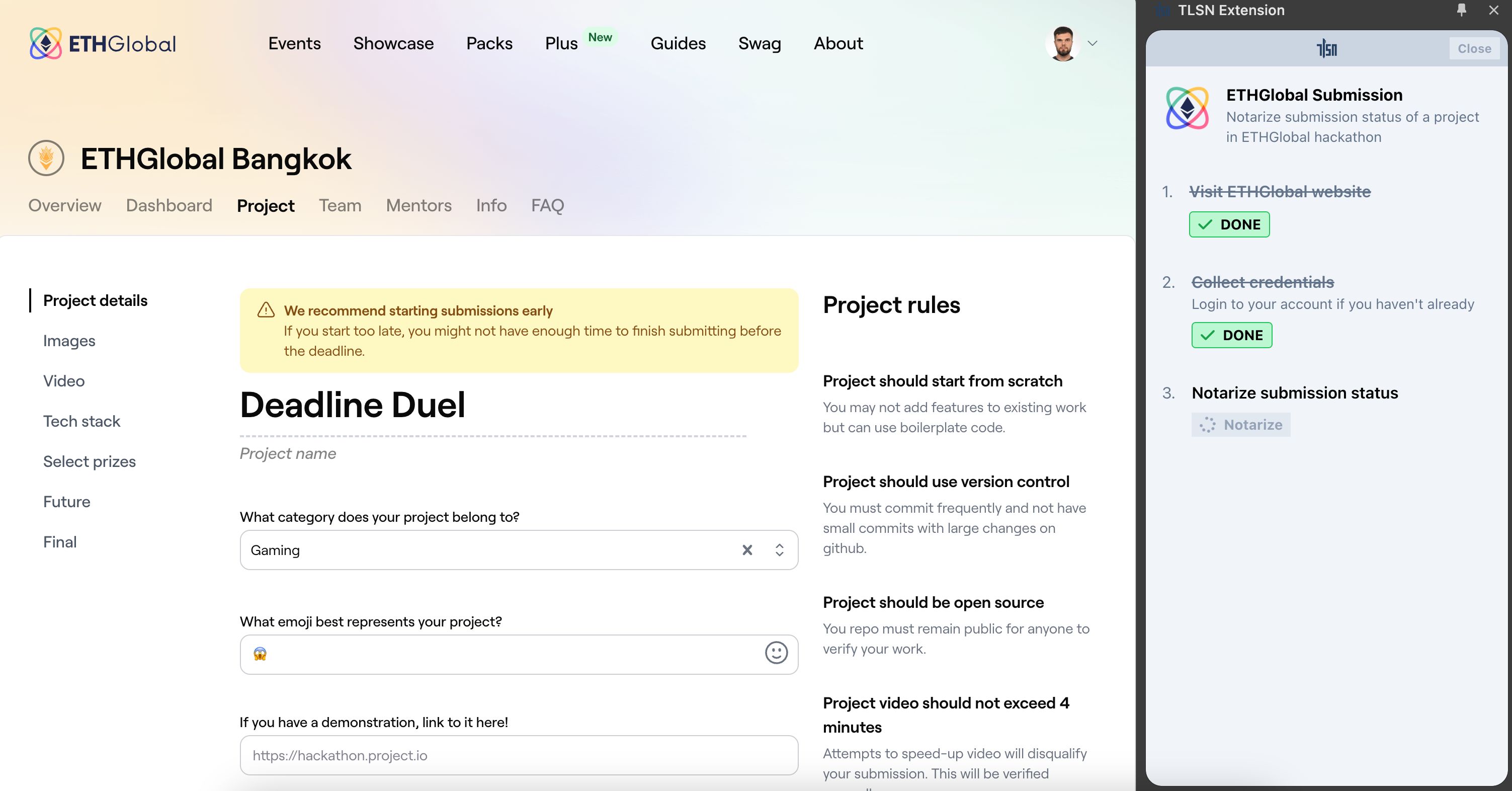Open the FAQ tab

point(548,205)
